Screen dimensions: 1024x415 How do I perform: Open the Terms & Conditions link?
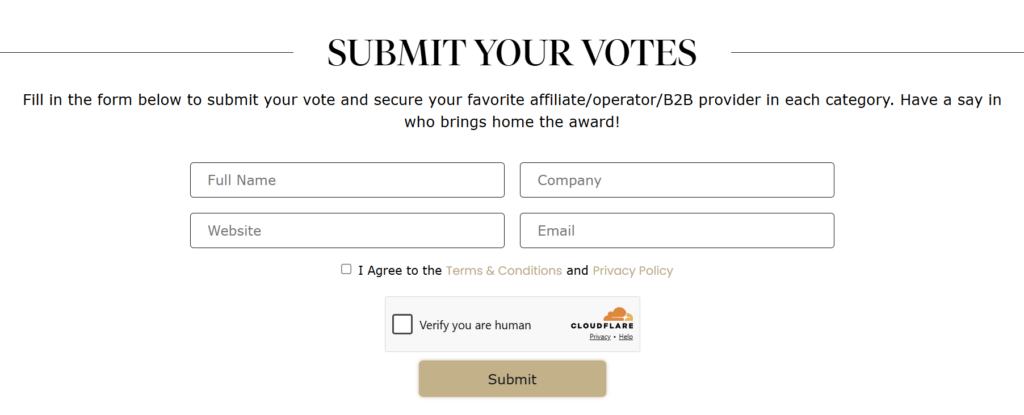point(504,270)
